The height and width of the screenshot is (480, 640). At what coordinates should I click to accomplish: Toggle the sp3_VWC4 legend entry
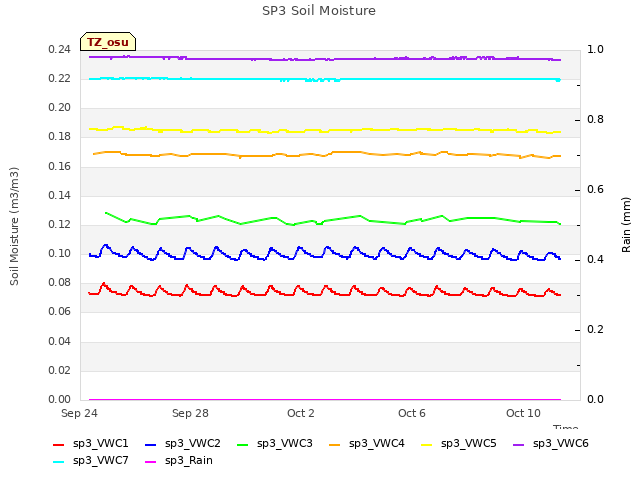367,443
